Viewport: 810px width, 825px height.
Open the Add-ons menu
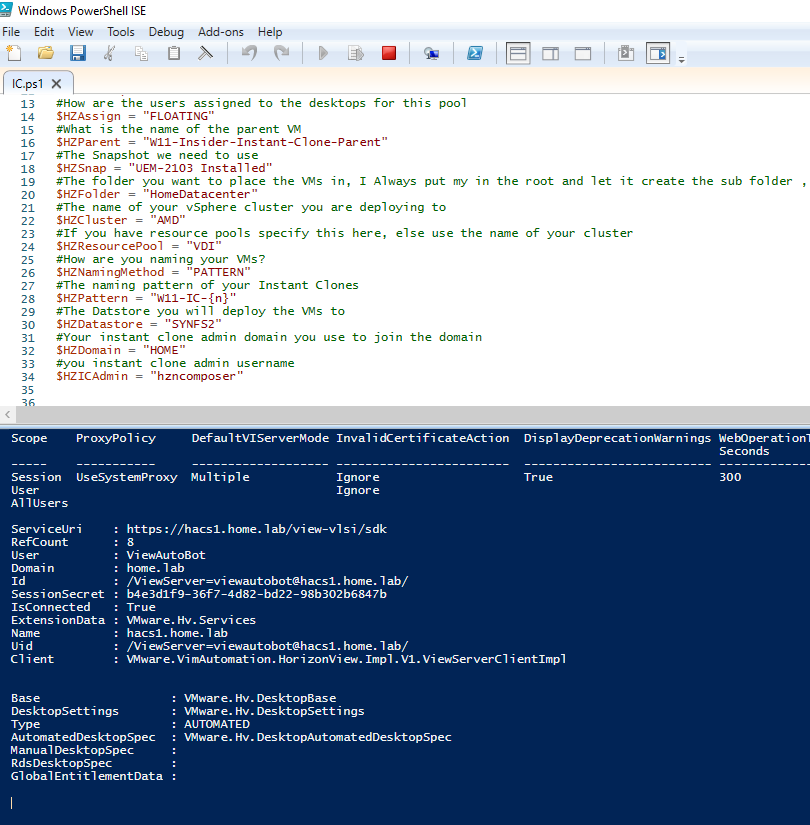(x=221, y=32)
